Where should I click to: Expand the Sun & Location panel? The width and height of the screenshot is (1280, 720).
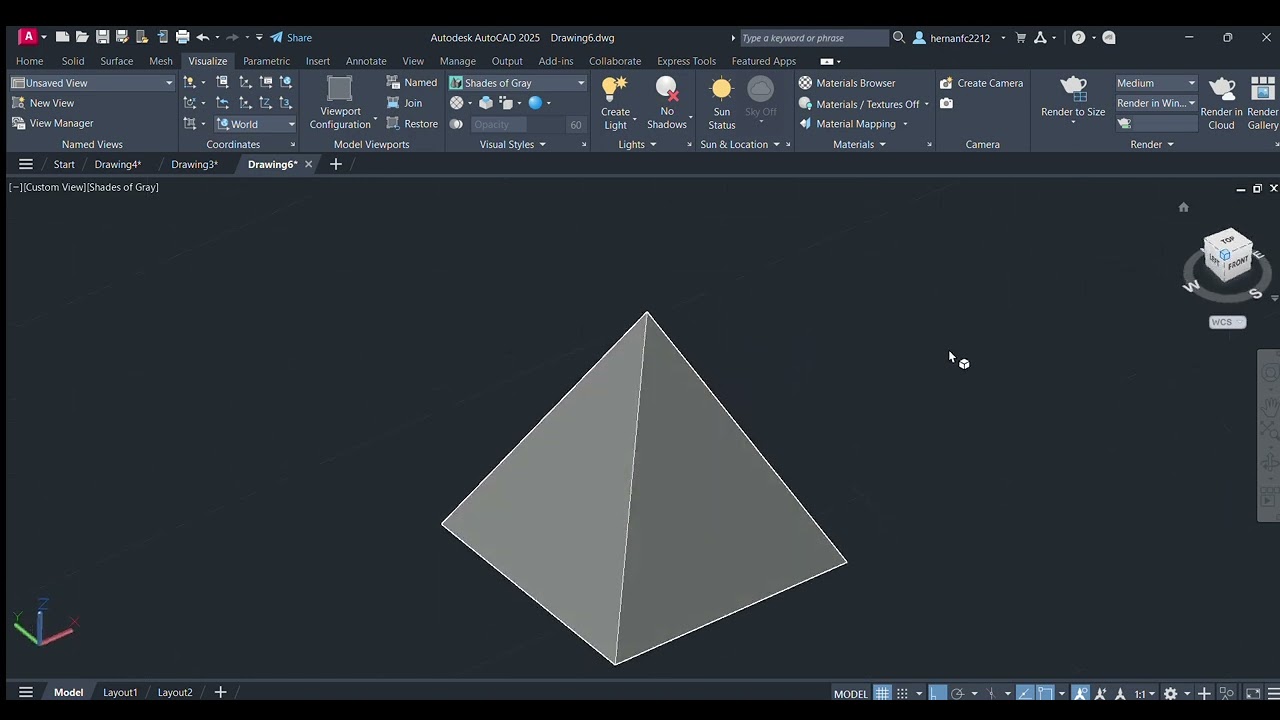coord(740,144)
